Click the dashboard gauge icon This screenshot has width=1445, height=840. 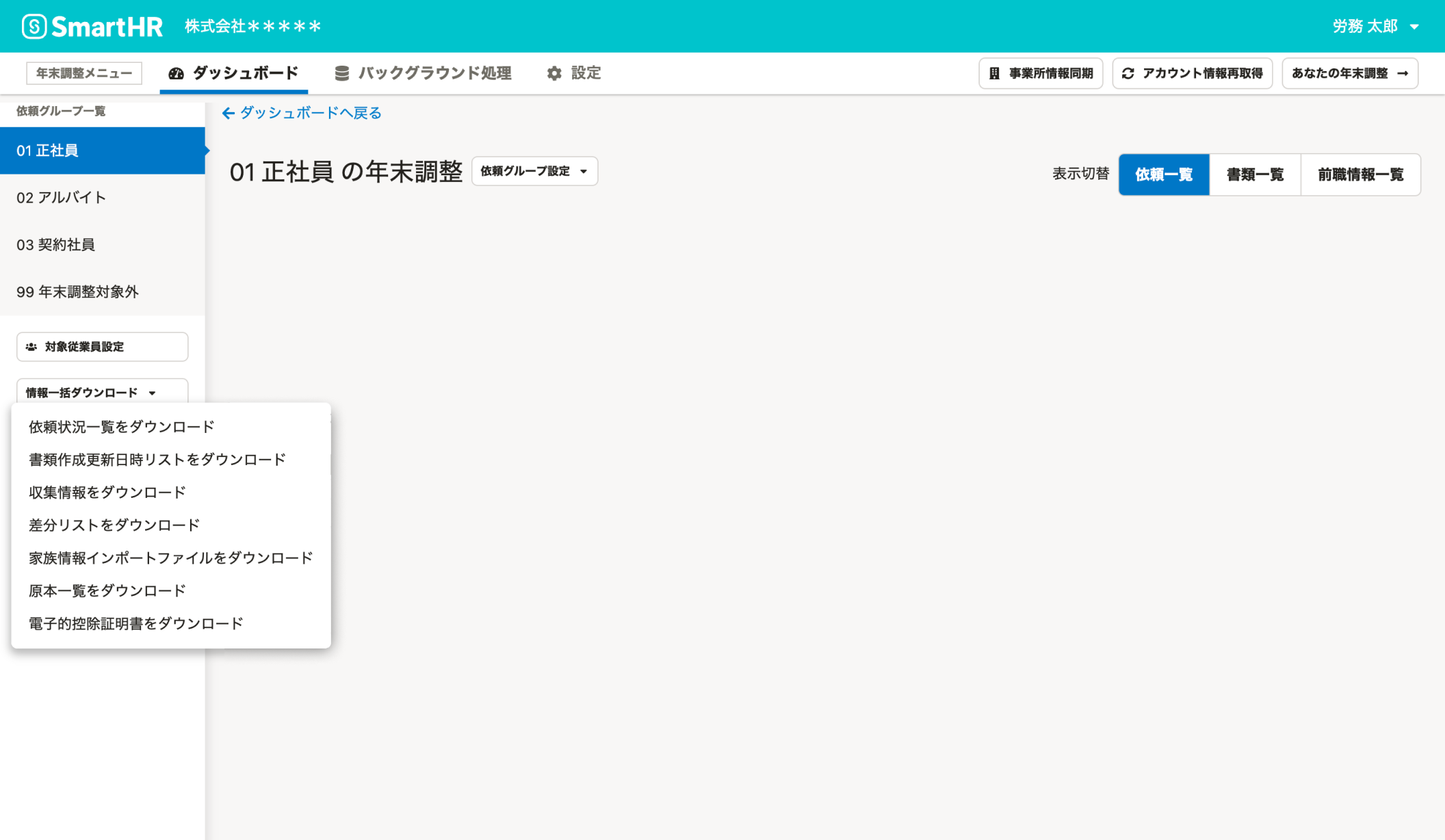pos(176,73)
